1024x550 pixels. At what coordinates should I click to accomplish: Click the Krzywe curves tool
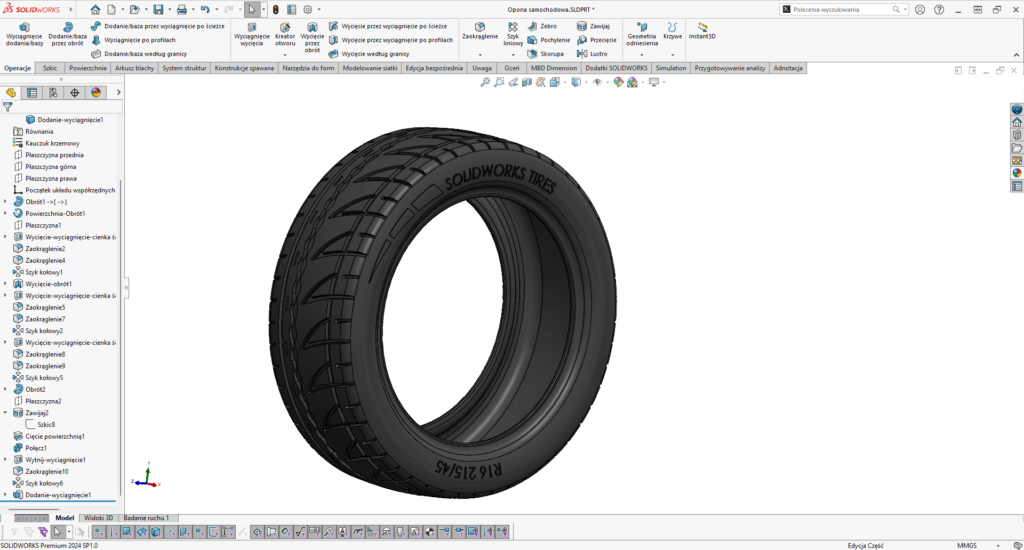pos(672,31)
